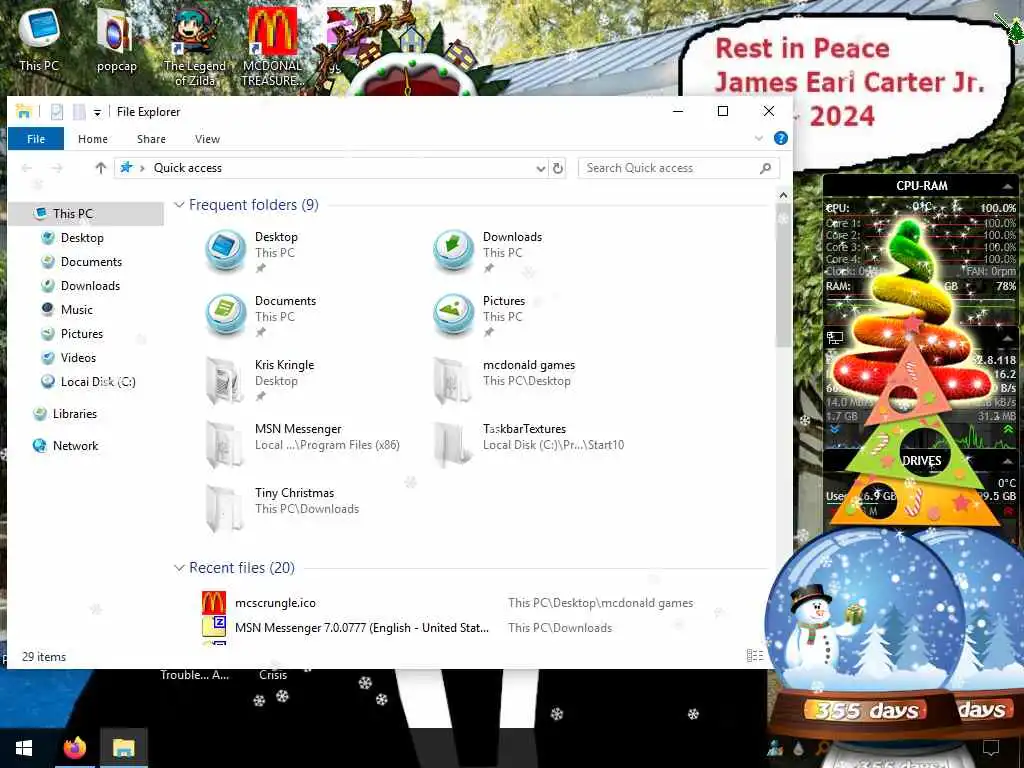
Task: Click the search magnifier icon
Action: (765, 168)
